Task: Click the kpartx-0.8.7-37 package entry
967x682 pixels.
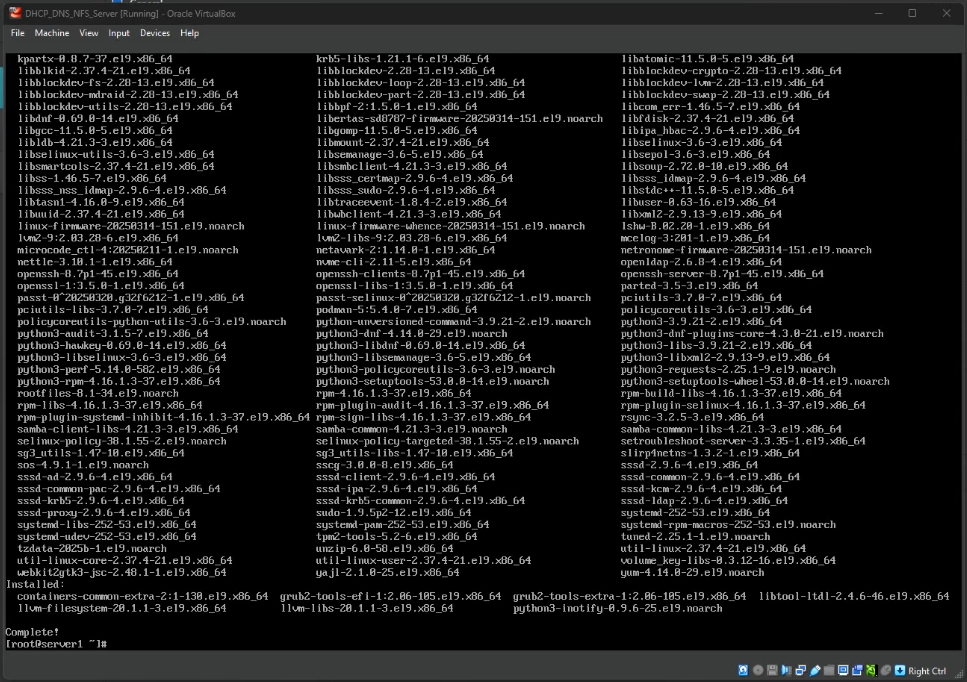Action: pos(95,59)
